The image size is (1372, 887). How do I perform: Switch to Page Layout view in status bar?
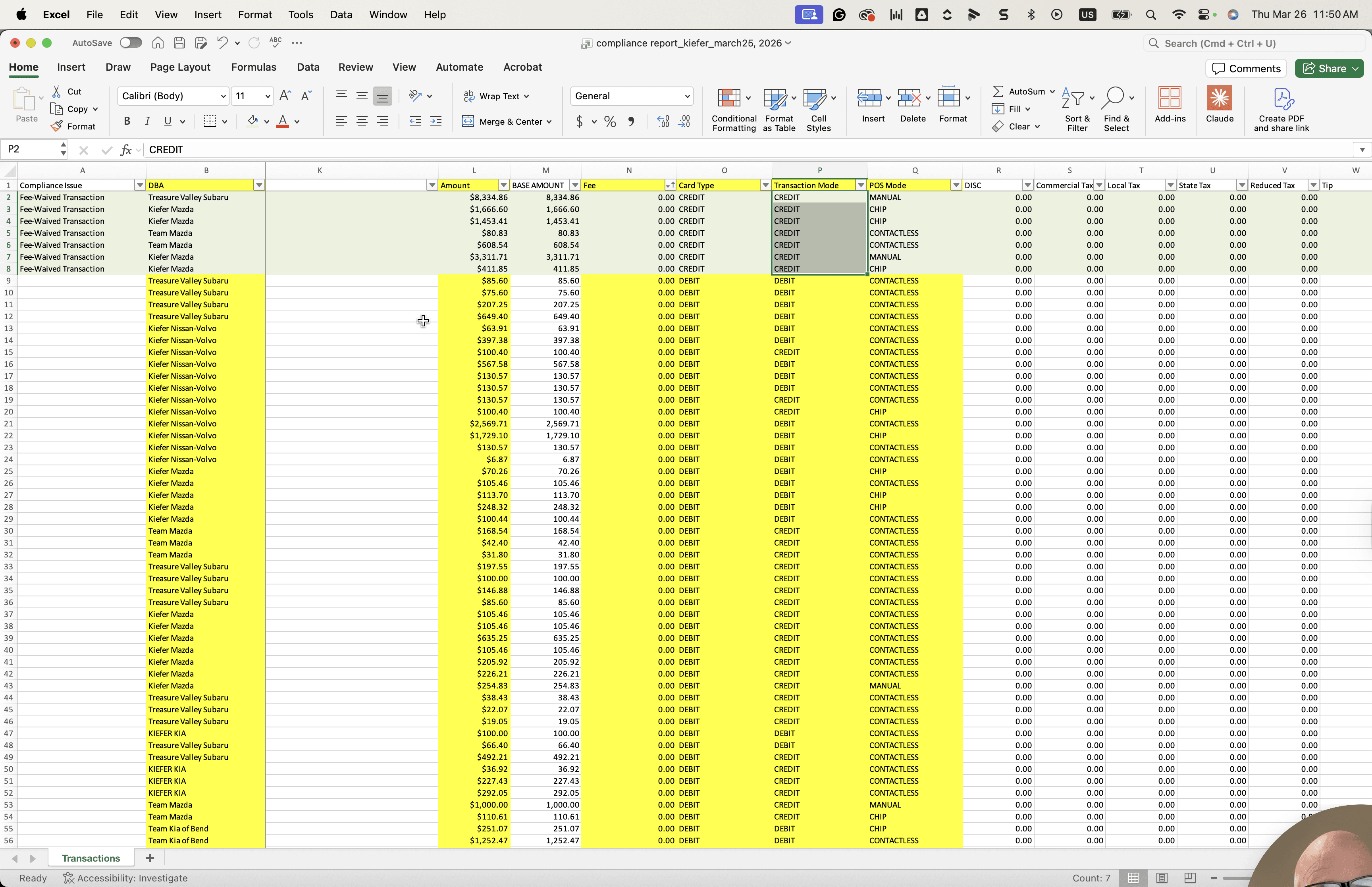pyautogui.click(x=1162, y=878)
